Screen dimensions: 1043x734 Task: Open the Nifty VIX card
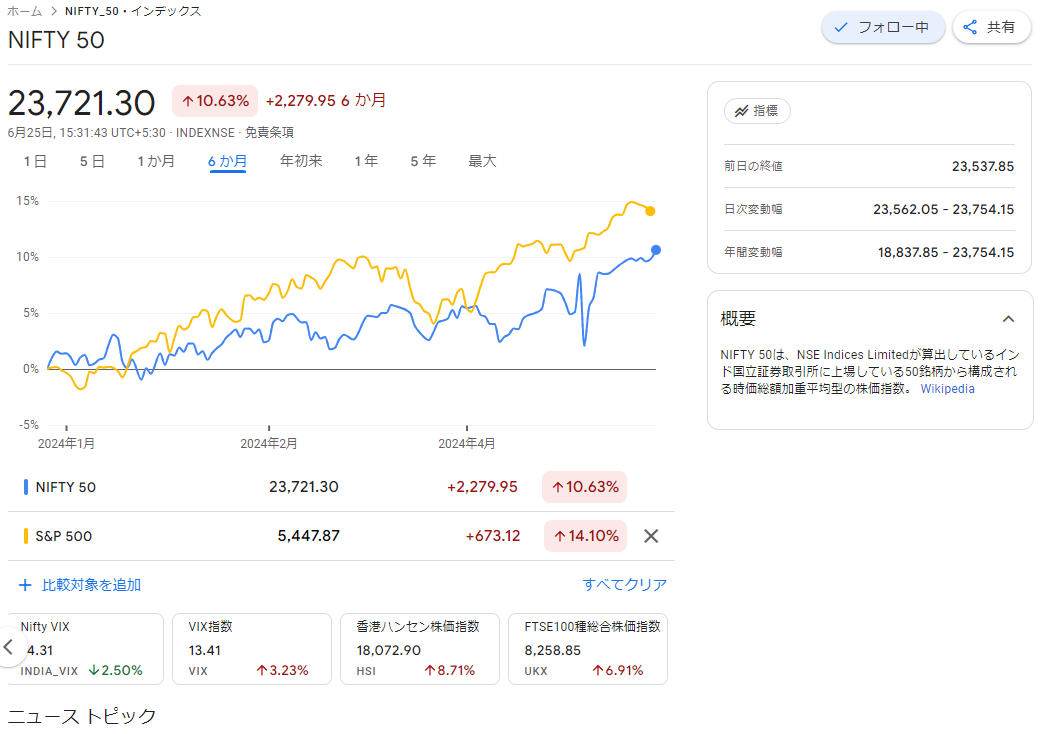tap(85, 649)
